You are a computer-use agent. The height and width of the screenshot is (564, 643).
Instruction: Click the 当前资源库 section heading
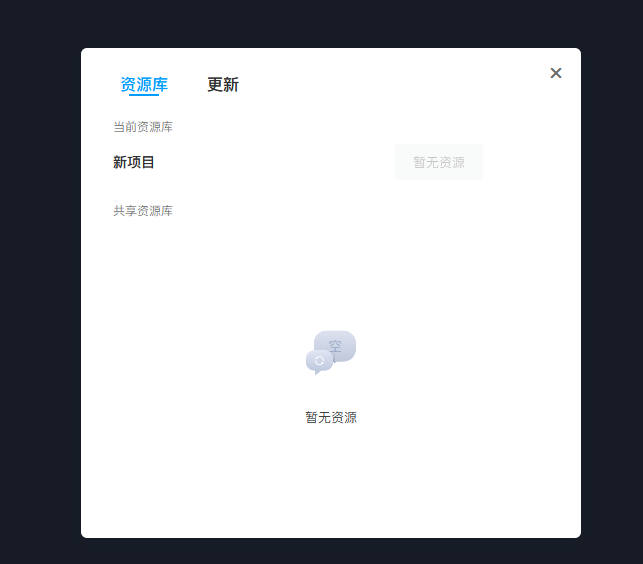[x=143, y=127]
